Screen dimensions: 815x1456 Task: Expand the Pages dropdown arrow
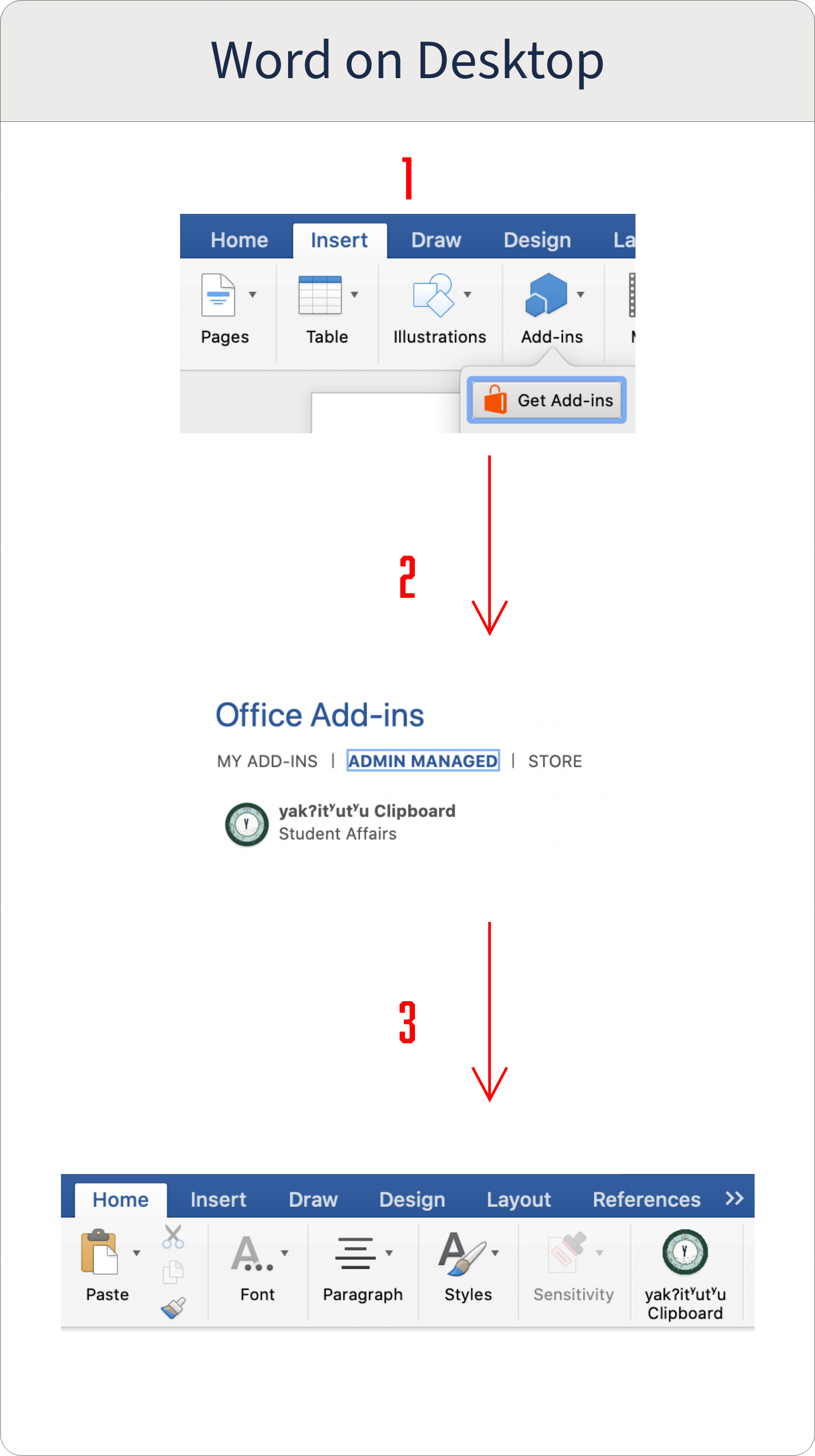pyautogui.click(x=253, y=295)
